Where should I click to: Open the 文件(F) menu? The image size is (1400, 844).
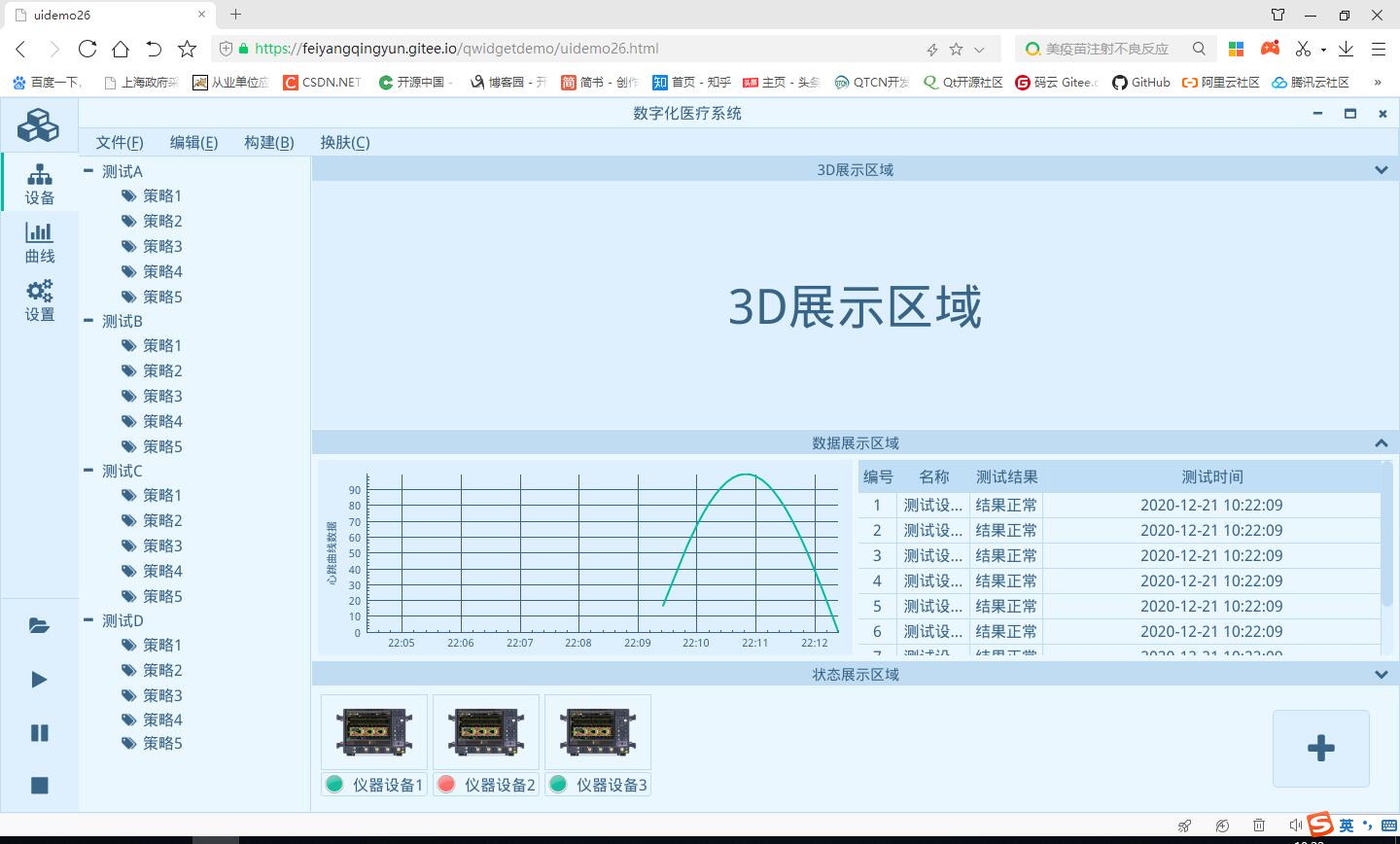[x=120, y=143]
